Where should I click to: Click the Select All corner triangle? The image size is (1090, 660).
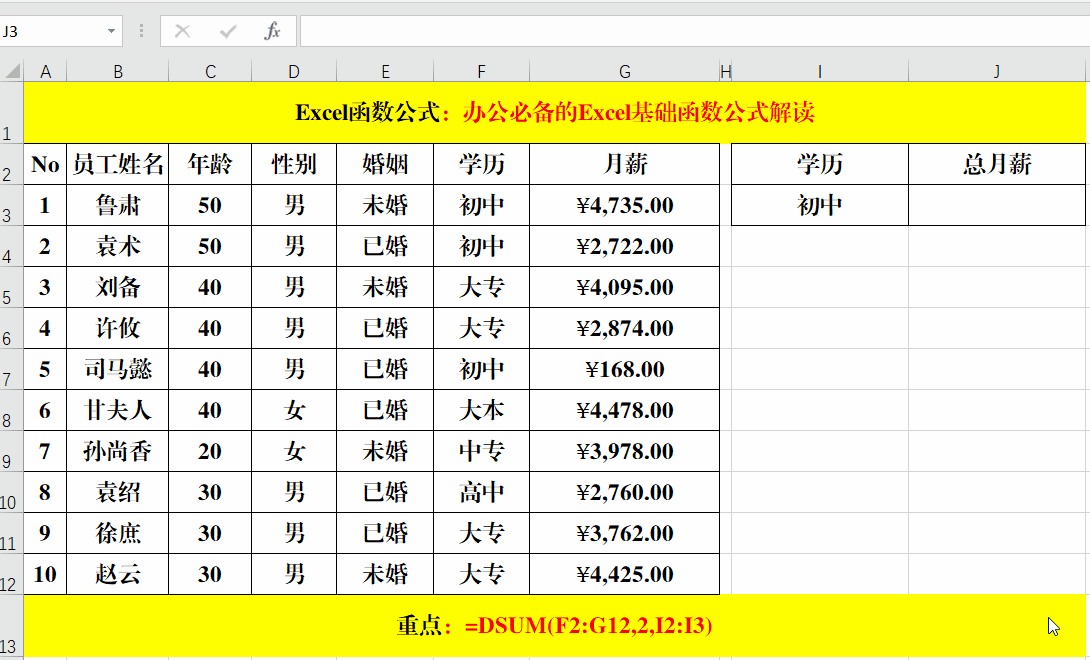pyautogui.click(x=13, y=71)
